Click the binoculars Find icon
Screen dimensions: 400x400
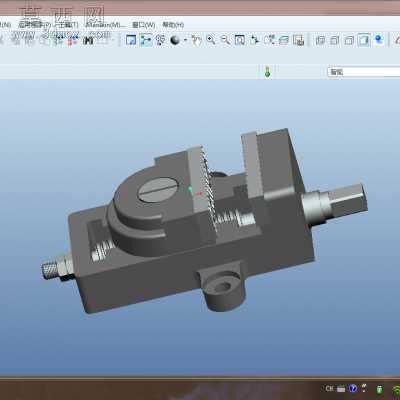pyautogui.click(x=89, y=40)
